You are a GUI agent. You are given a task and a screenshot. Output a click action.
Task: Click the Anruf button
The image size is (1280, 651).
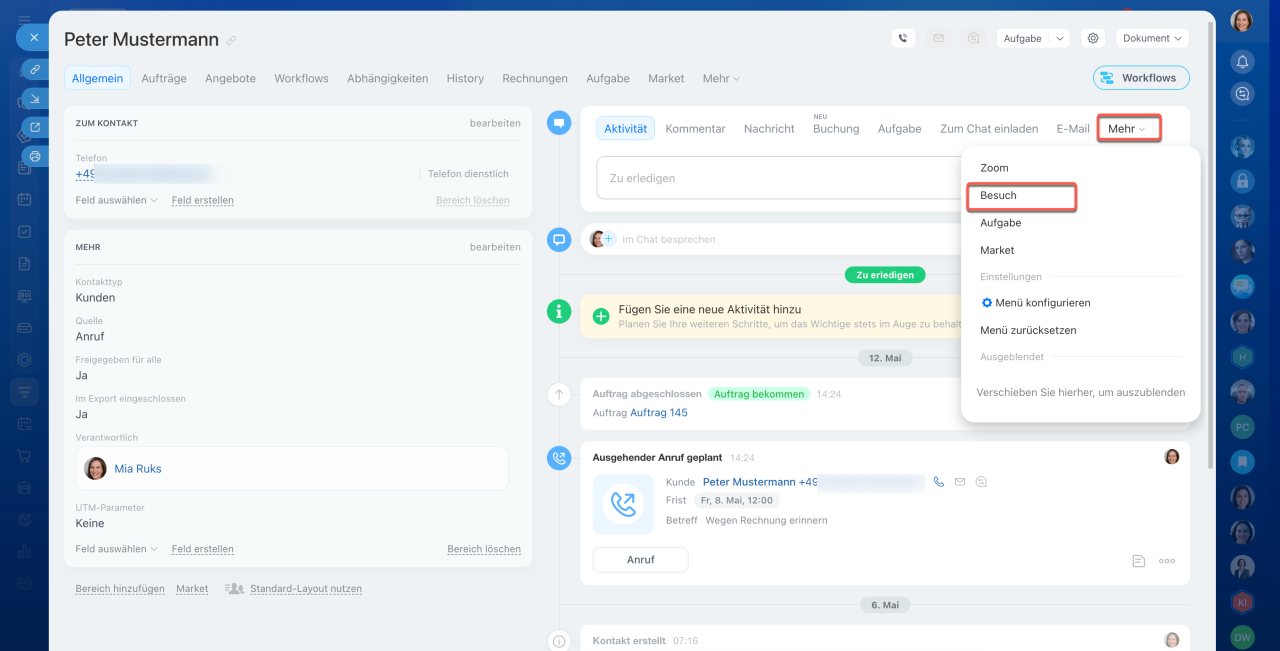tap(640, 560)
